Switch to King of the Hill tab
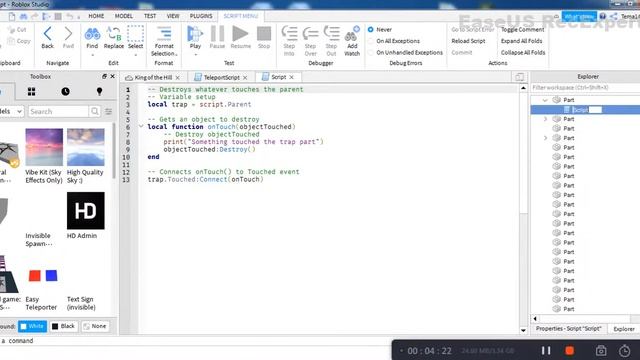640x360 pixels. pos(153,77)
